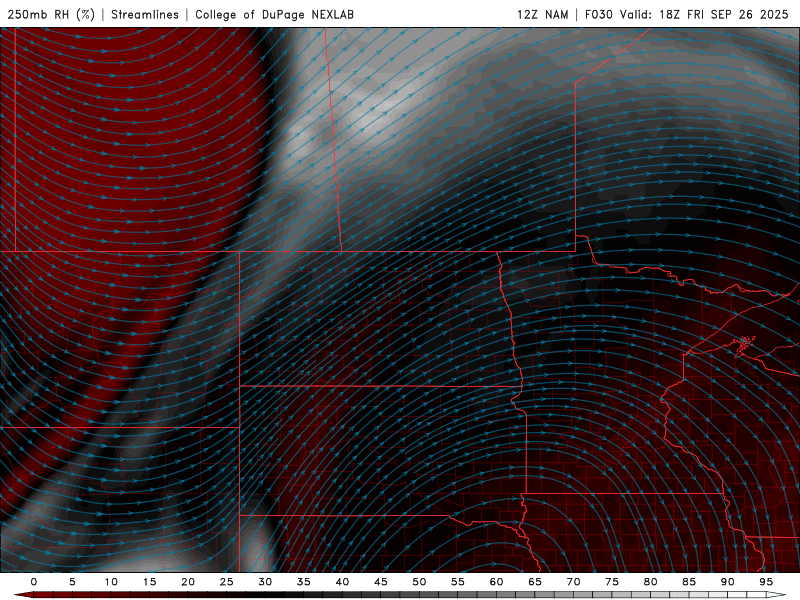Image resolution: width=800 pixels, height=600 pixels.
Task: Select the '12Z NAM' model run label
Action: point(542,14)
